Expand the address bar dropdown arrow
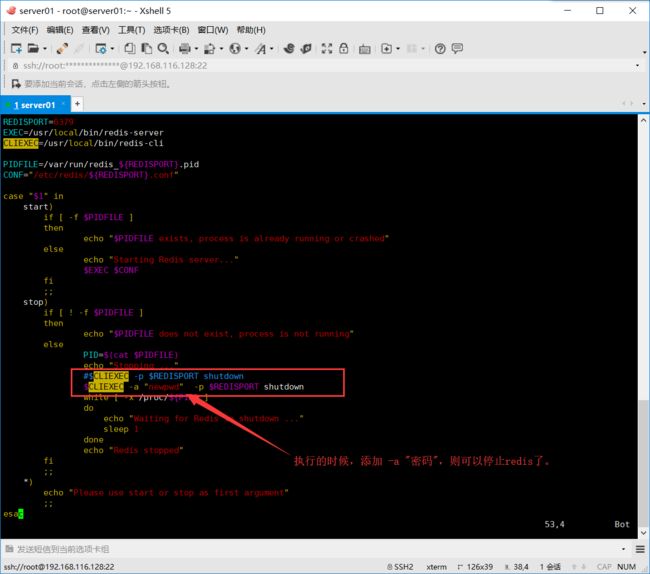 [637, 66]
